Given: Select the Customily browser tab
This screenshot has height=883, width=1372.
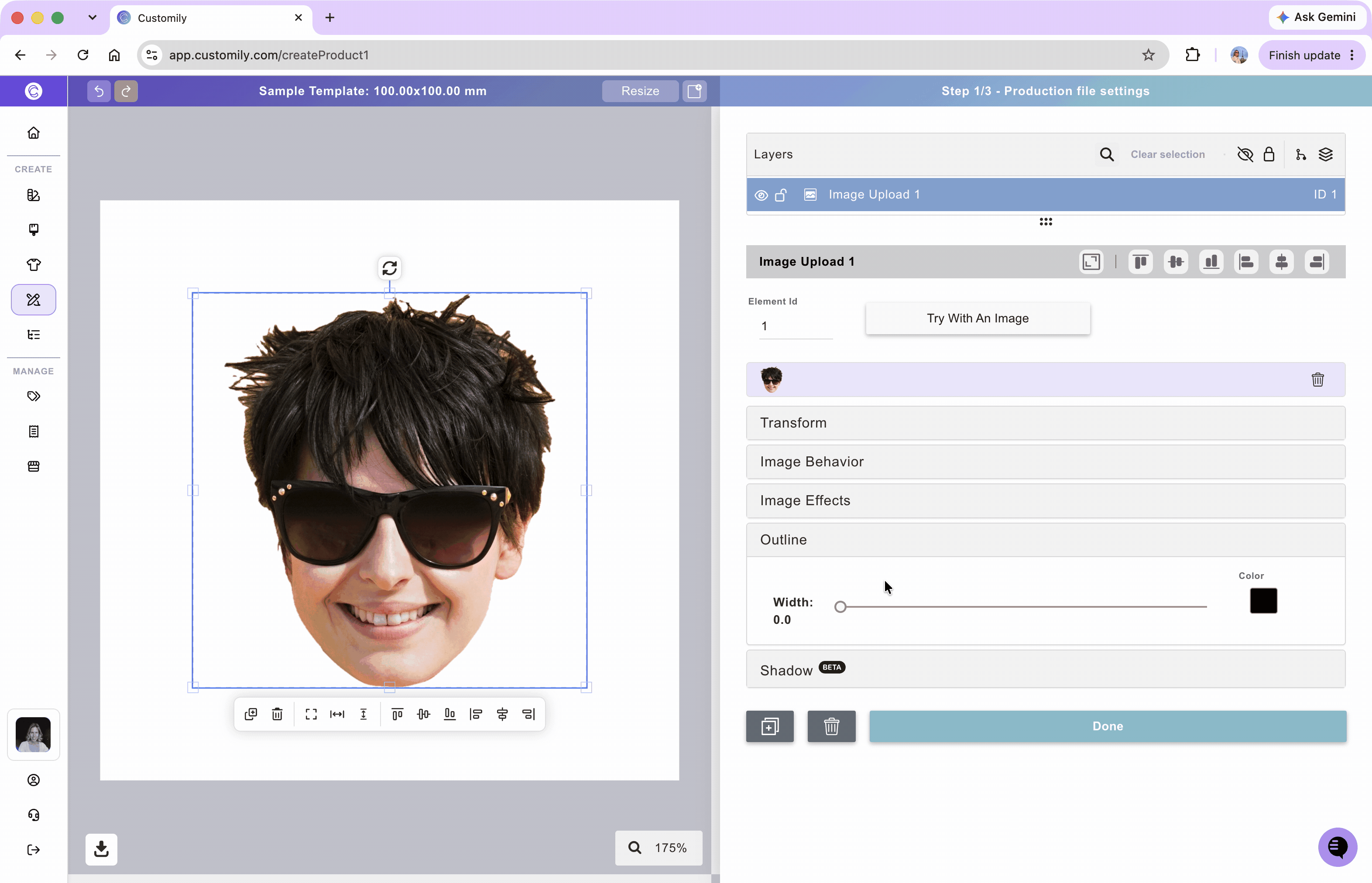Looking at the screenshot, I should pyautogui.click(x=210, y=18).
